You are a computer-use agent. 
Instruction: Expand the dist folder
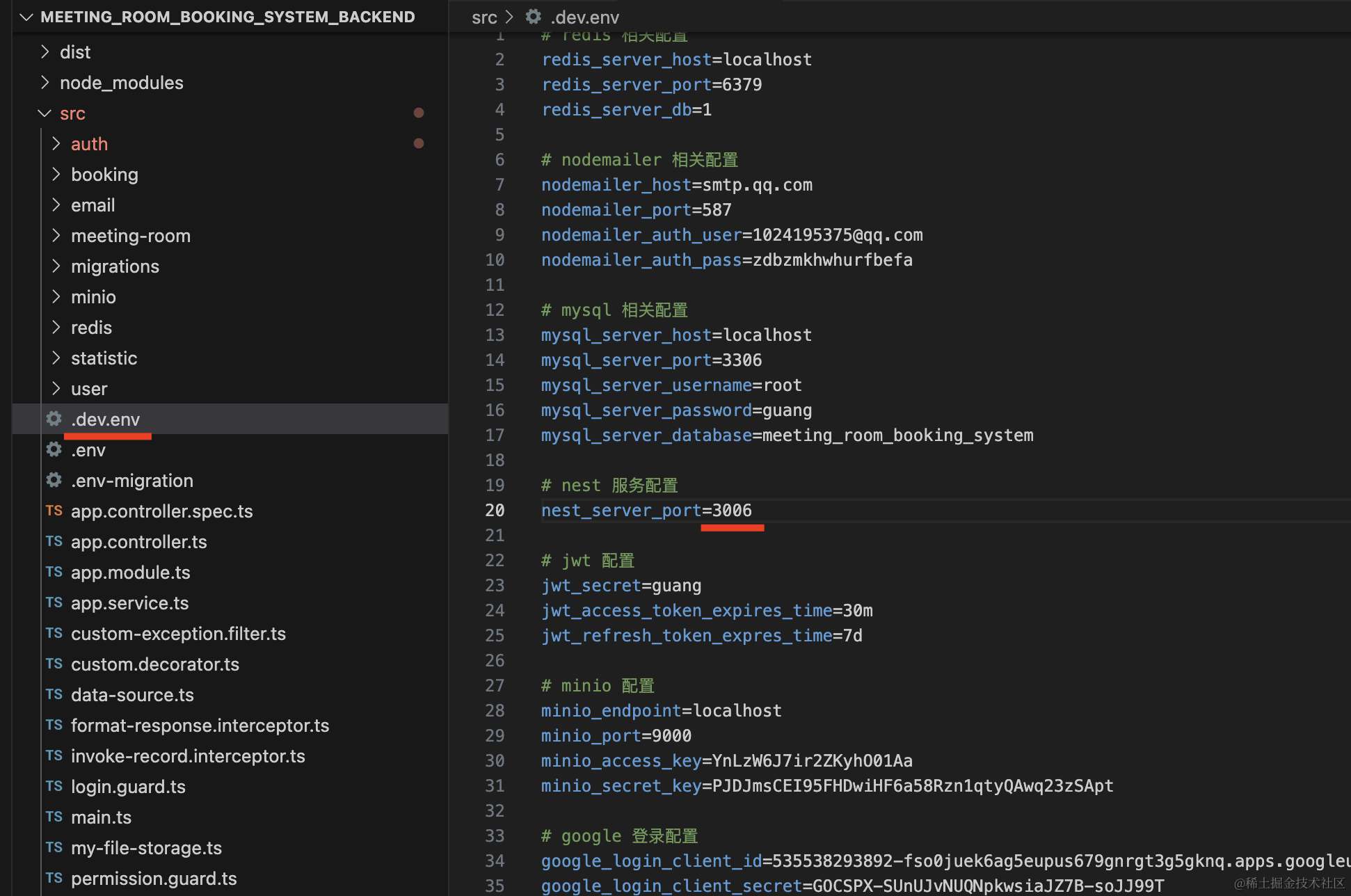45,51
